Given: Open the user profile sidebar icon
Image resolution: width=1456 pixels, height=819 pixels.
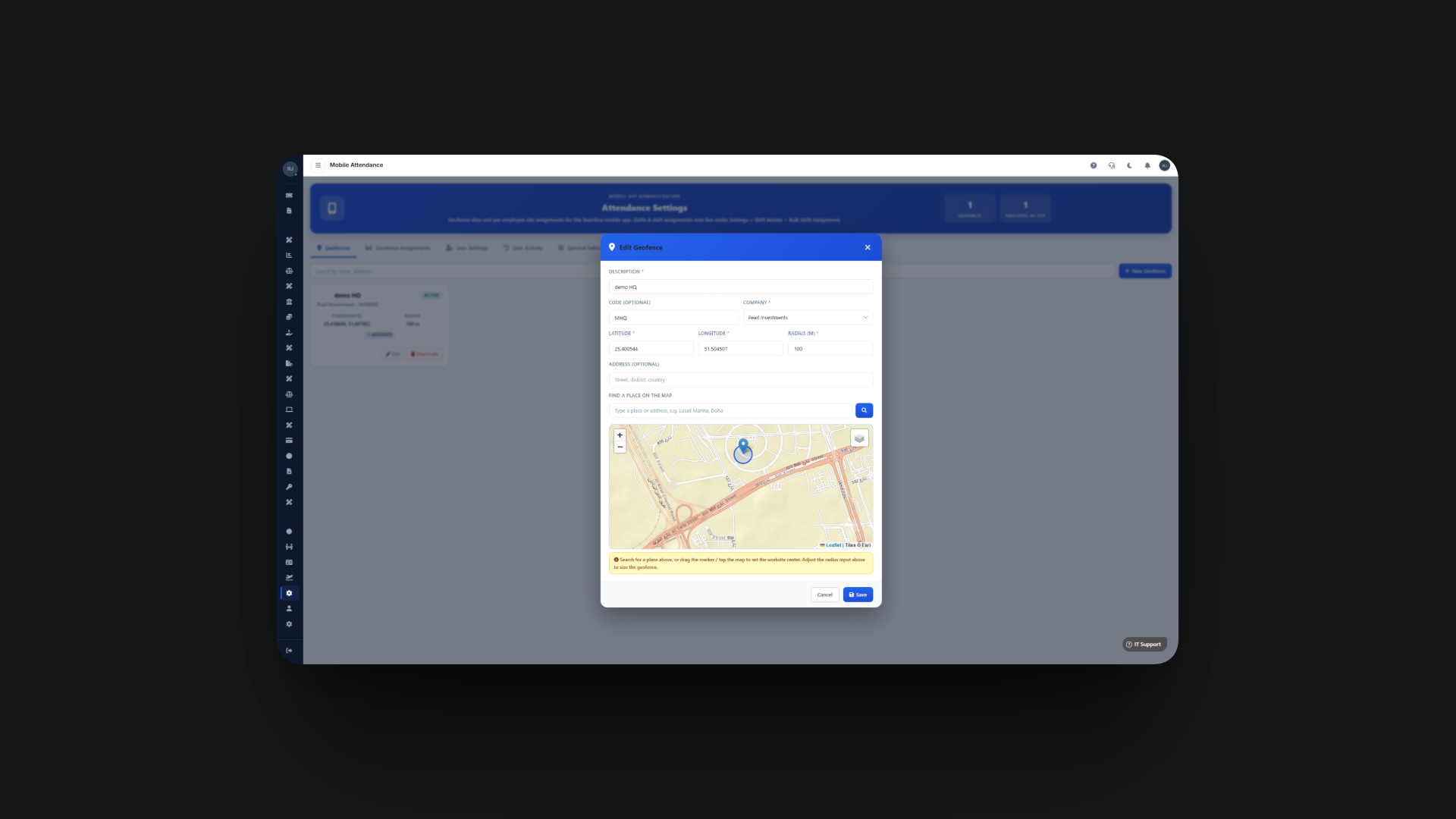Looking at the screenshot, I should (x=289, y=609).
